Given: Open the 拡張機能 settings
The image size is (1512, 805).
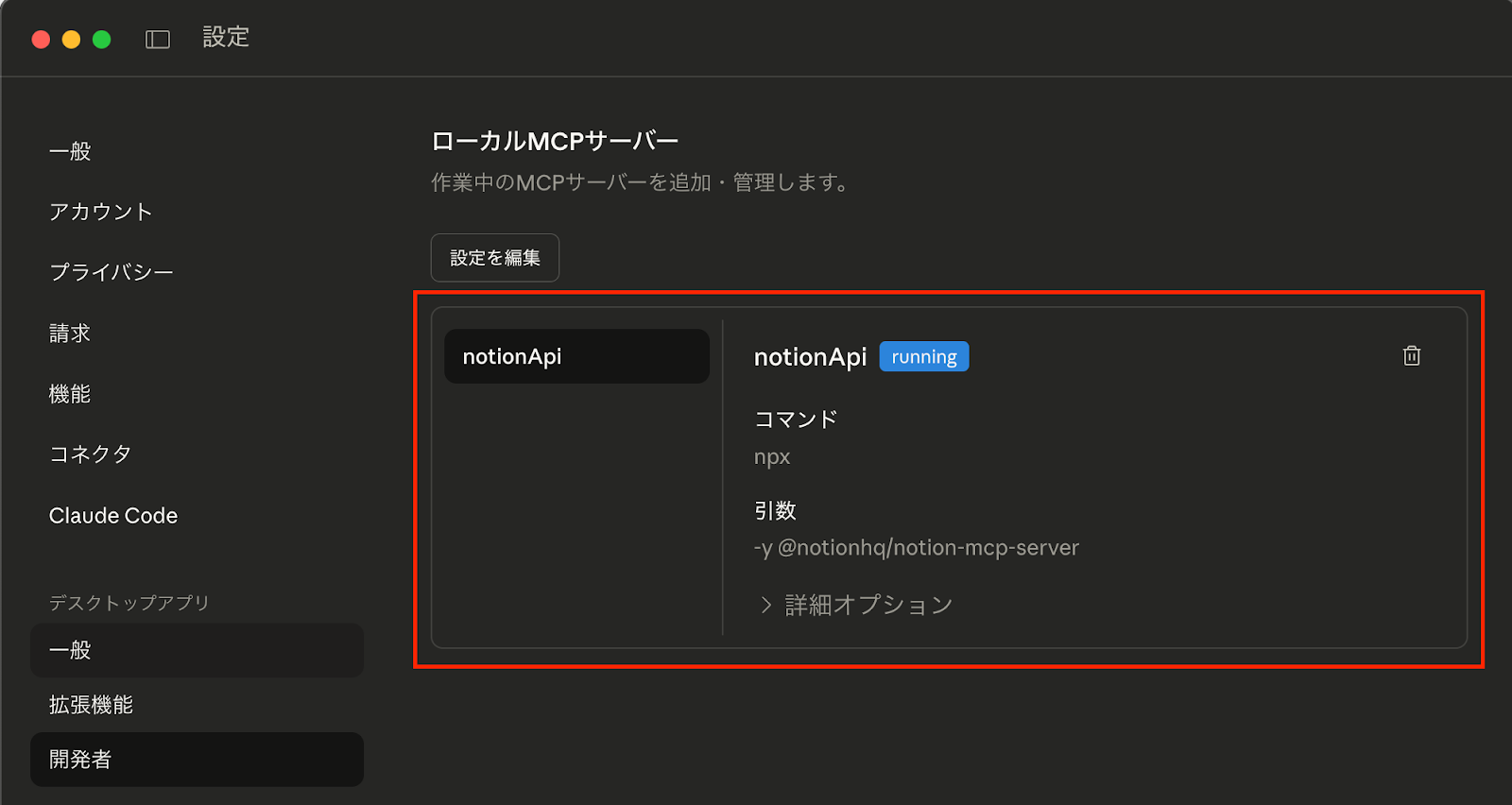Looking at the screenshot, I should tap(91, 705).
